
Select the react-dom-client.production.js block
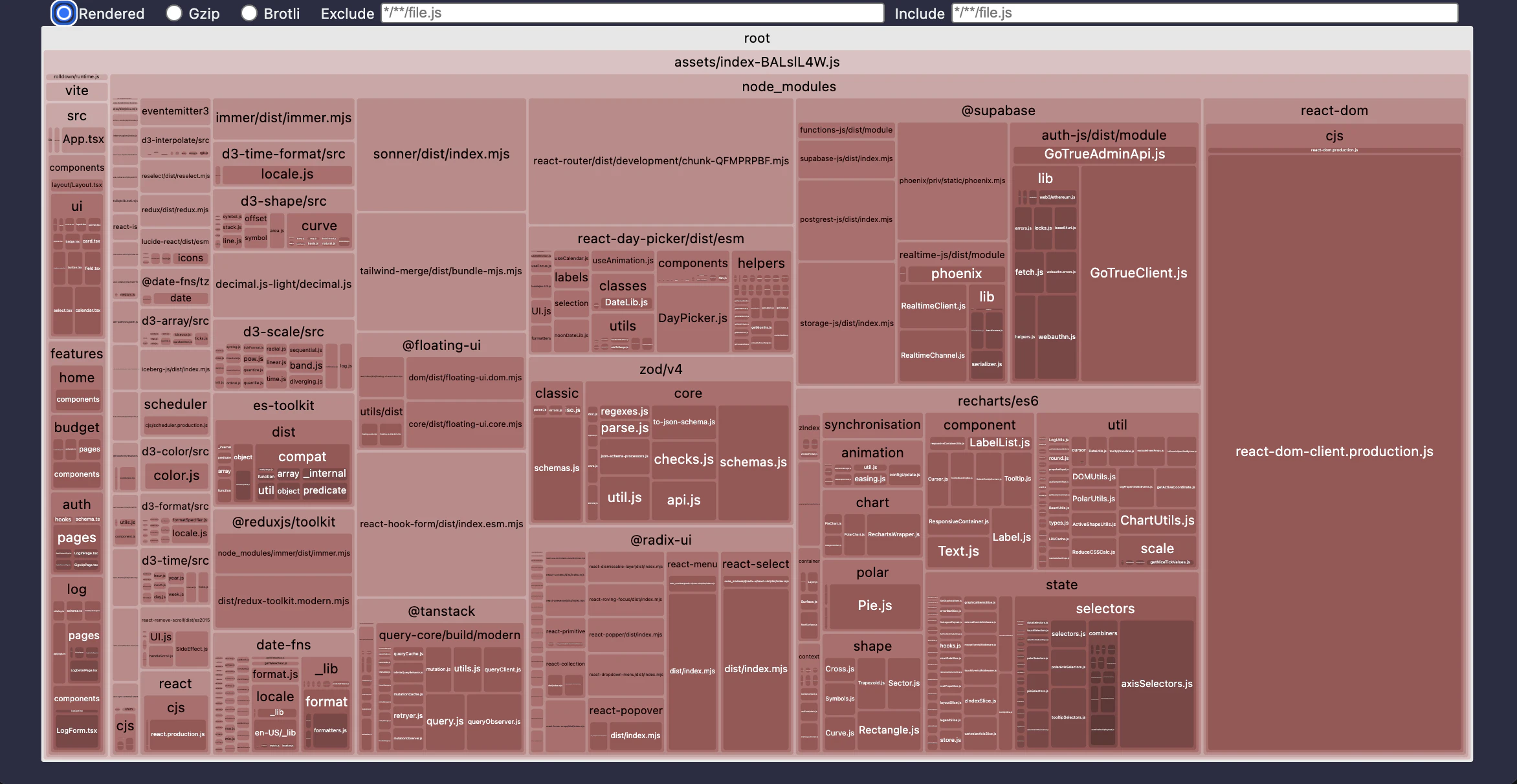click(x=1334, y=452)
